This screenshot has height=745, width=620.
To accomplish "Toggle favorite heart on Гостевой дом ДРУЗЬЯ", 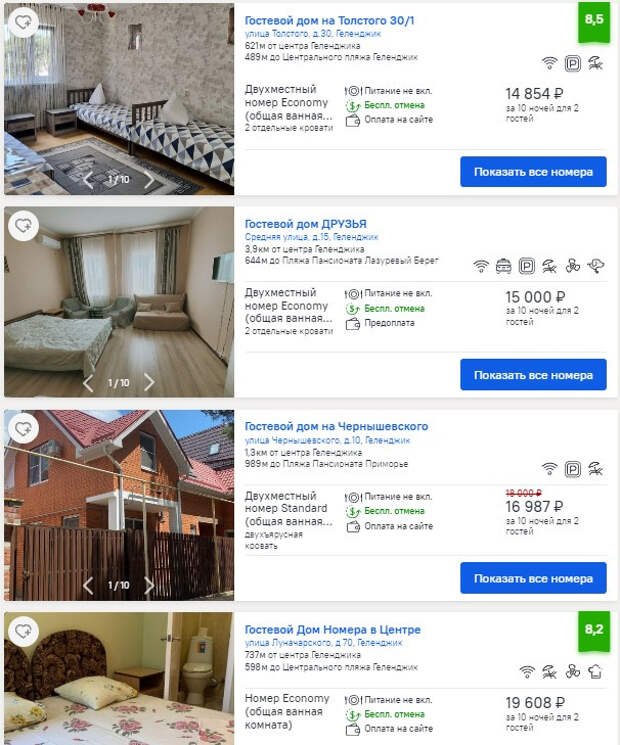I will [x=23, y=225].
